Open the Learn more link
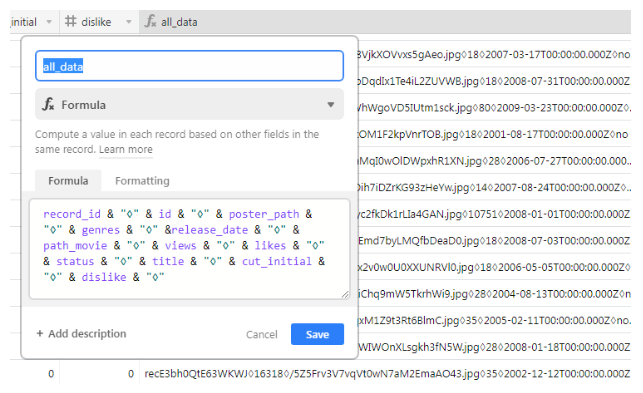 click(x=125, y=149)
